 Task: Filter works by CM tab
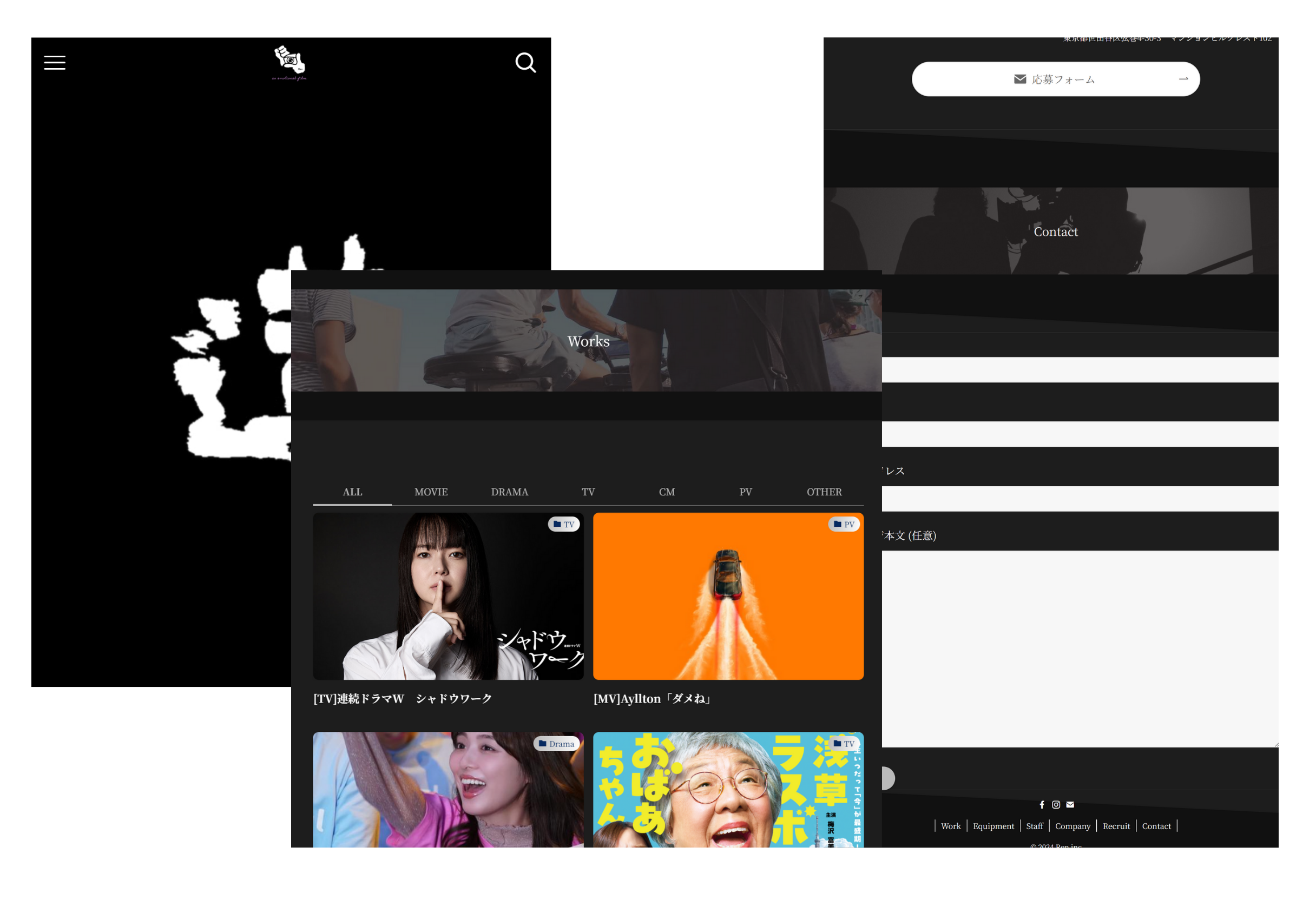pyautogui.click(x=667, y=492)
